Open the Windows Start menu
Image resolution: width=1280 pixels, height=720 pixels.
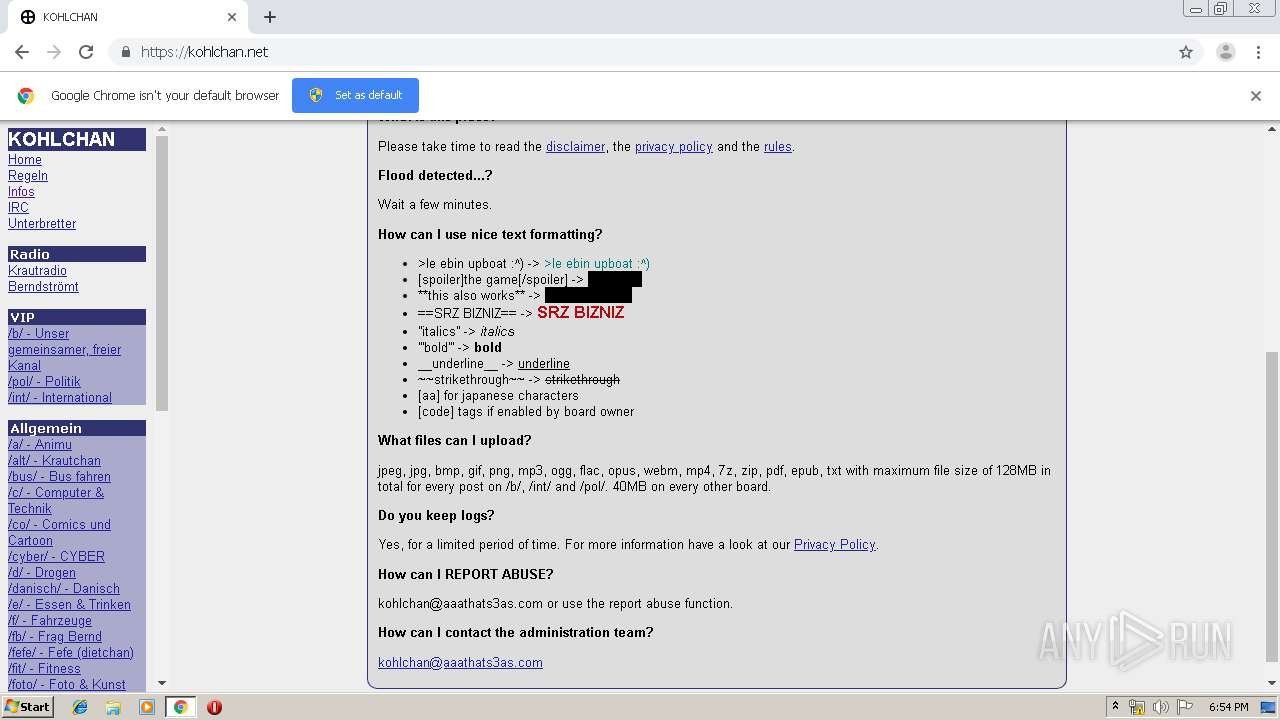click(27, 707)
